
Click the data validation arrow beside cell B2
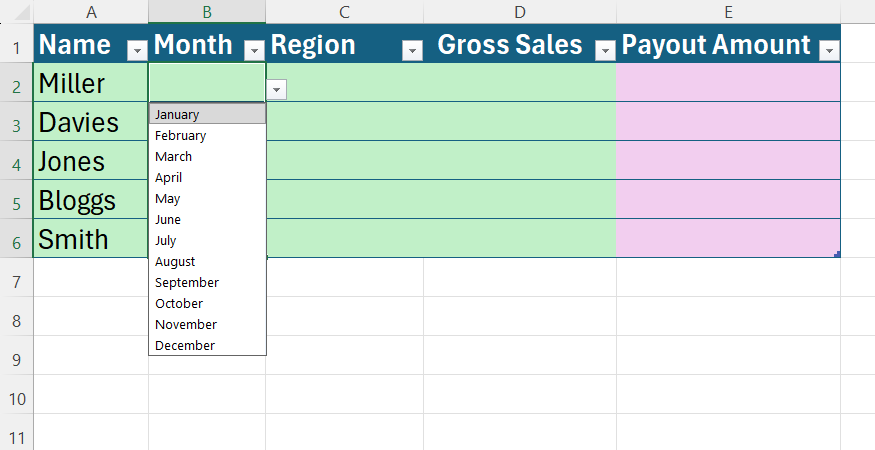[x=276, y=89]
